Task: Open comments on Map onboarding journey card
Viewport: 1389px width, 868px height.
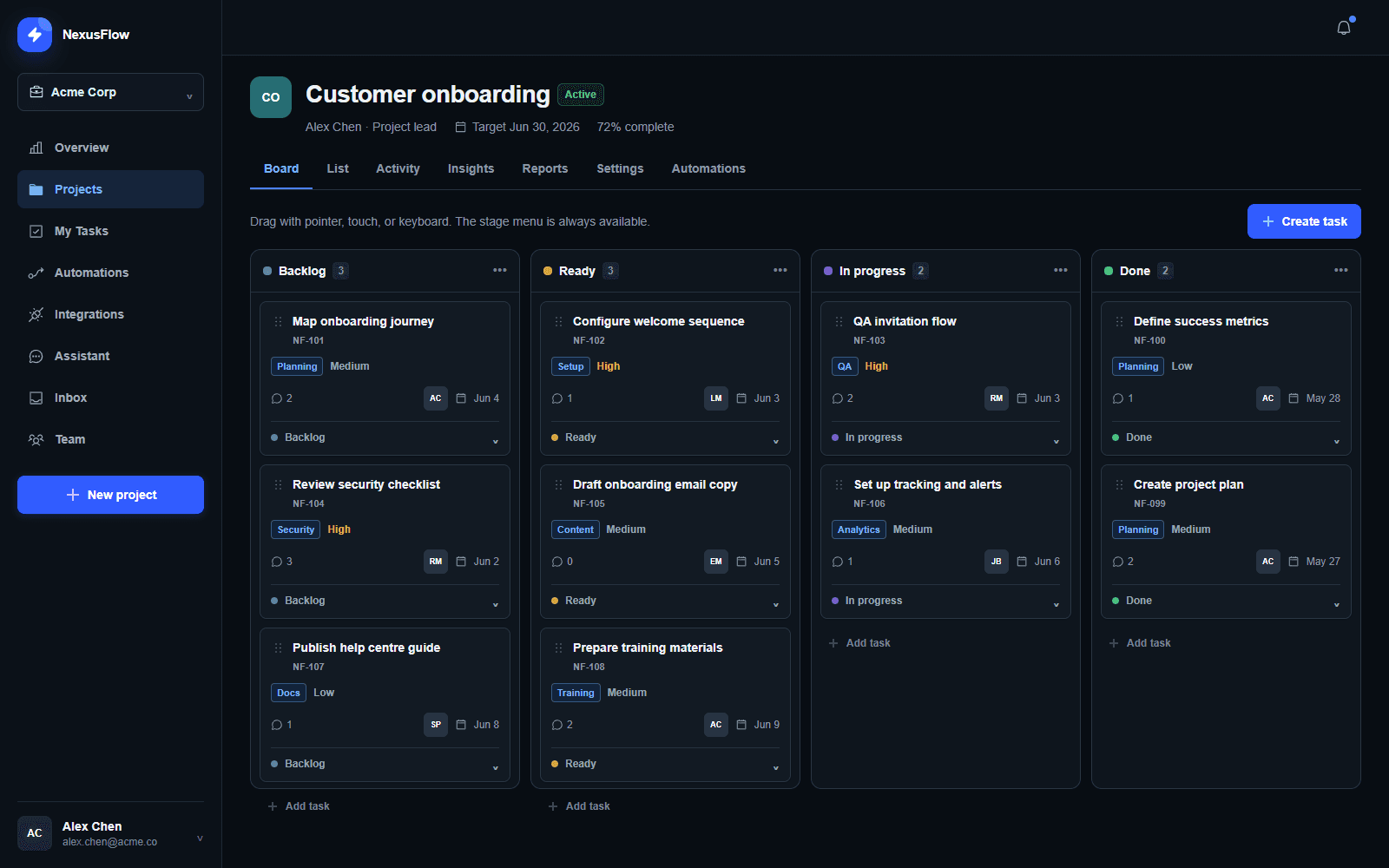Action: pyautogui.click(x=281, y=398)
